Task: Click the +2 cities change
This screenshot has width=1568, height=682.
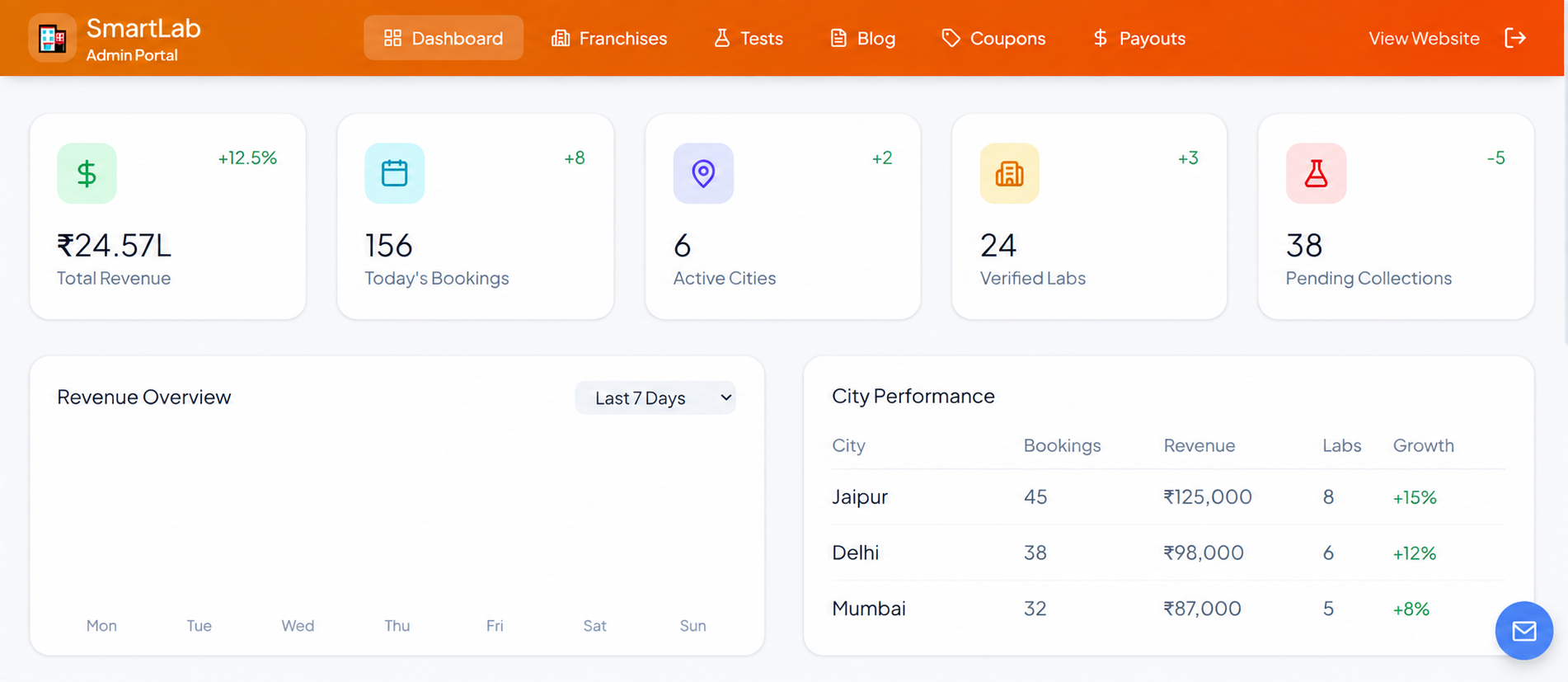Action: click(882, 158)
